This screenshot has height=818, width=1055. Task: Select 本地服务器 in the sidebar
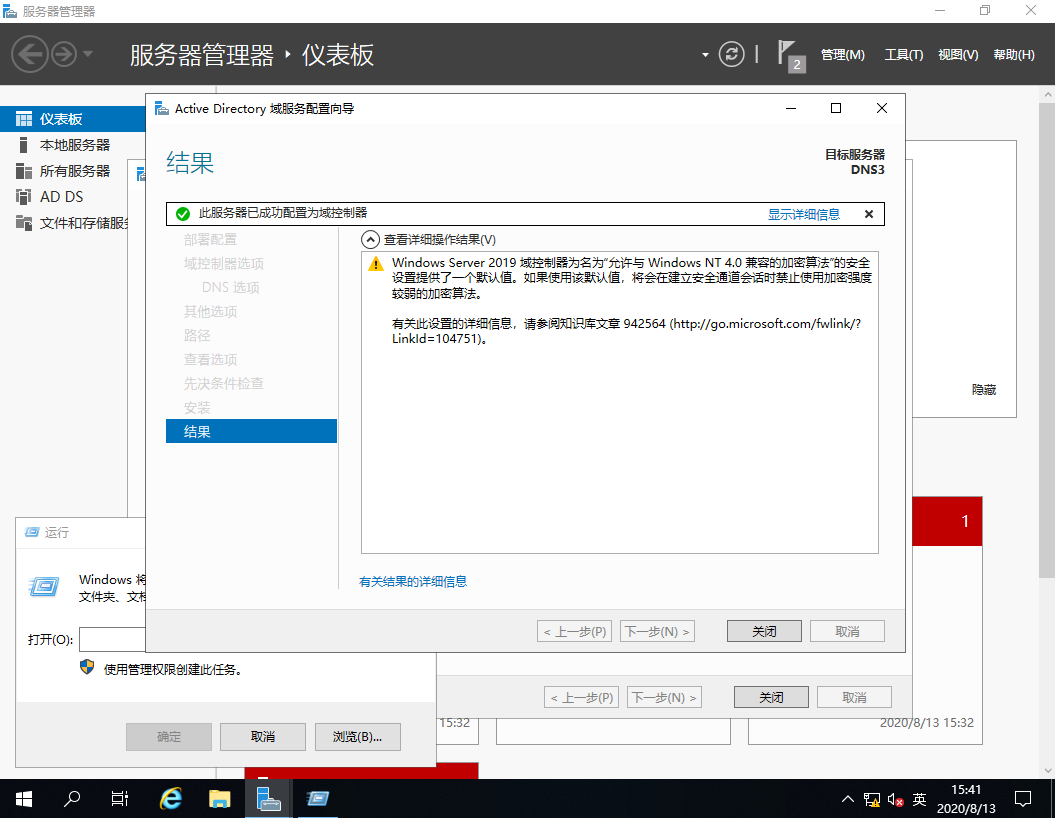tap(73, 145)
